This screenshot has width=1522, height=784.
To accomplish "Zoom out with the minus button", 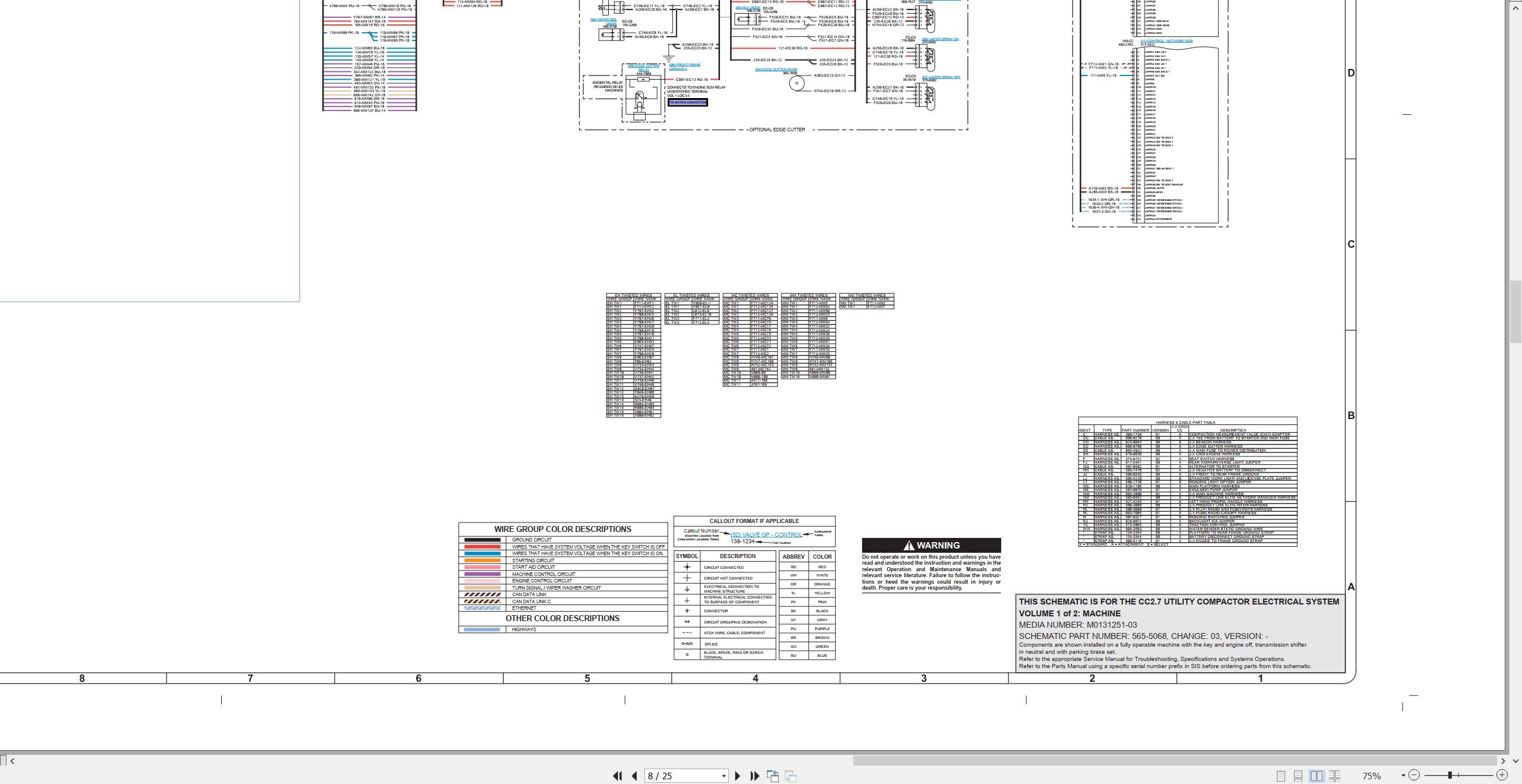I will click(x=1414, y=775).
